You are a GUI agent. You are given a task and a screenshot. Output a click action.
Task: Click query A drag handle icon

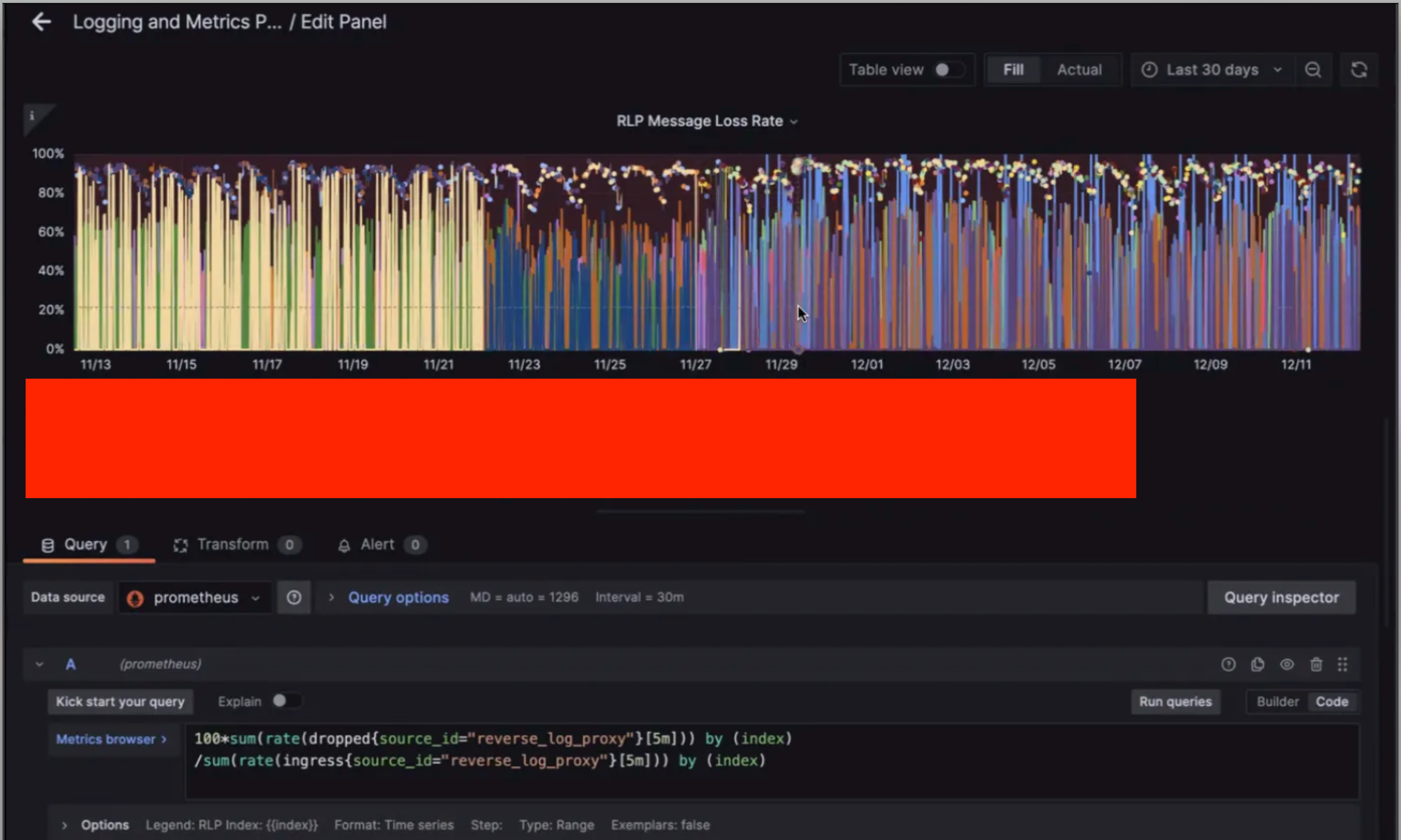pyautogui.click(x=1342, y=665)
